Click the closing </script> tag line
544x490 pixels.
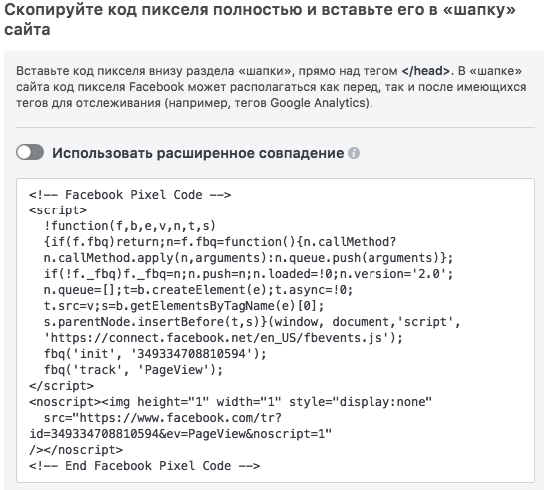pos(61,386)
